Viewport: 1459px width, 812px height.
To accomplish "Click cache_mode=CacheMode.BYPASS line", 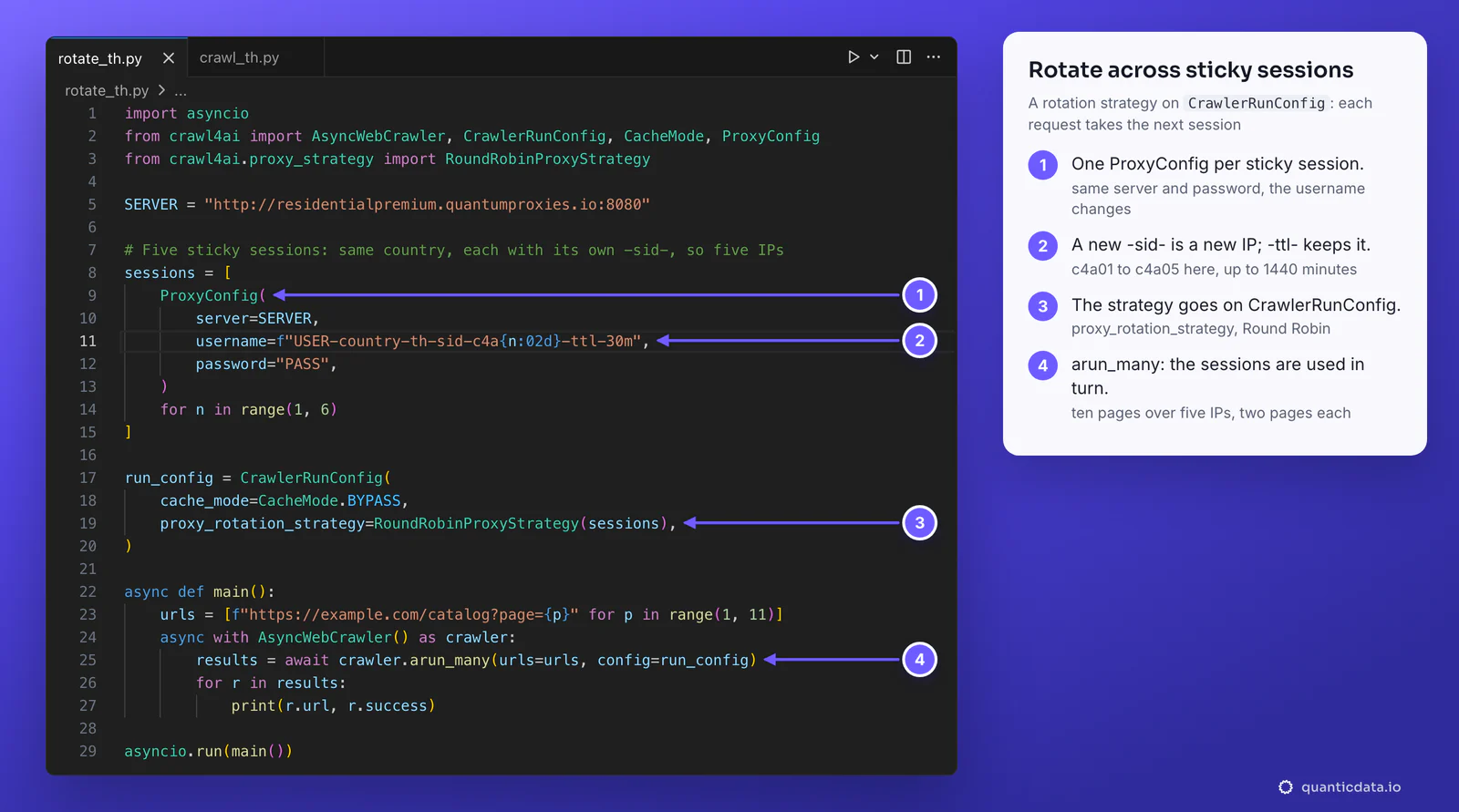I will [x=285, y=500].
